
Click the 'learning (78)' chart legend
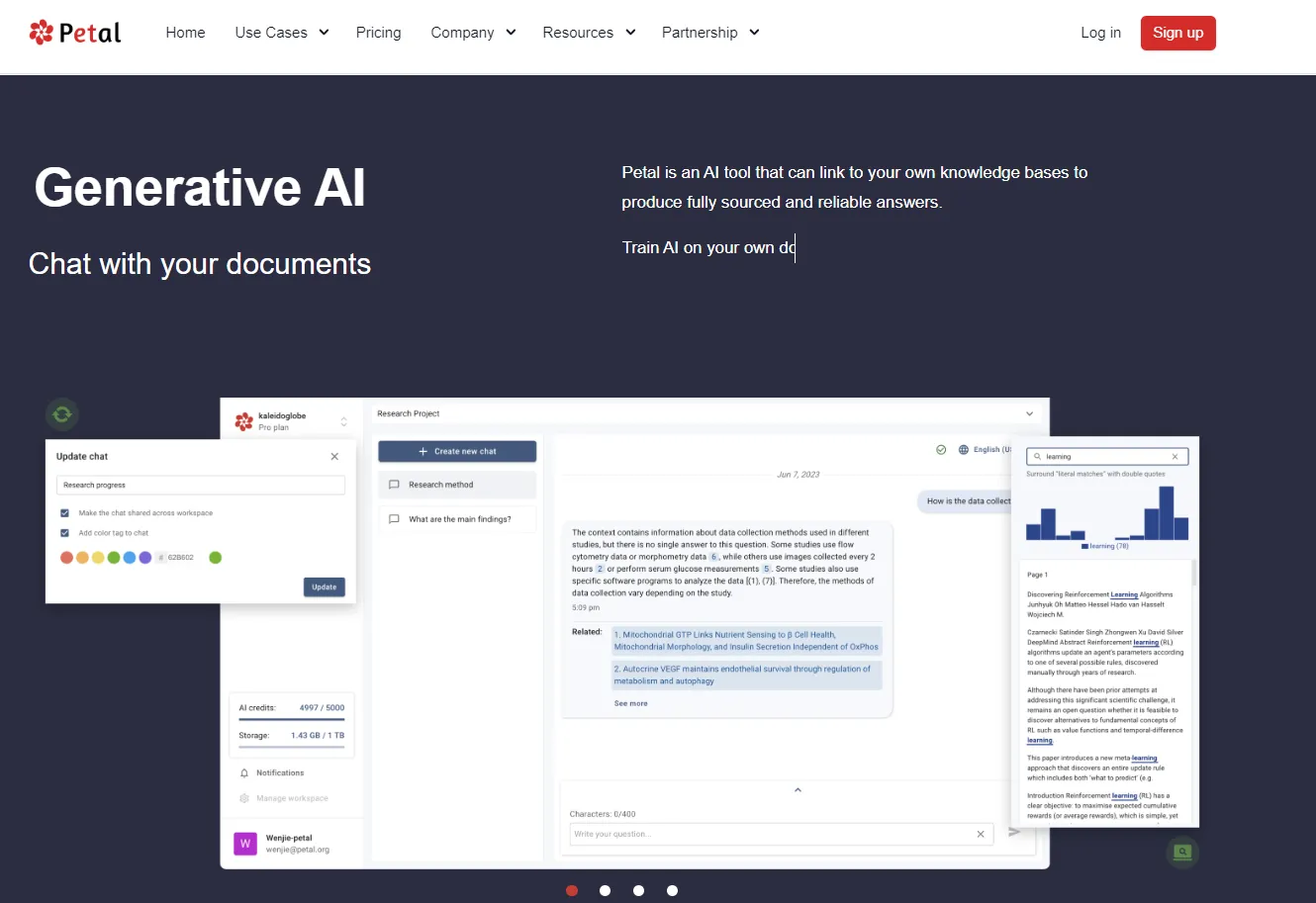(1105, 546)
